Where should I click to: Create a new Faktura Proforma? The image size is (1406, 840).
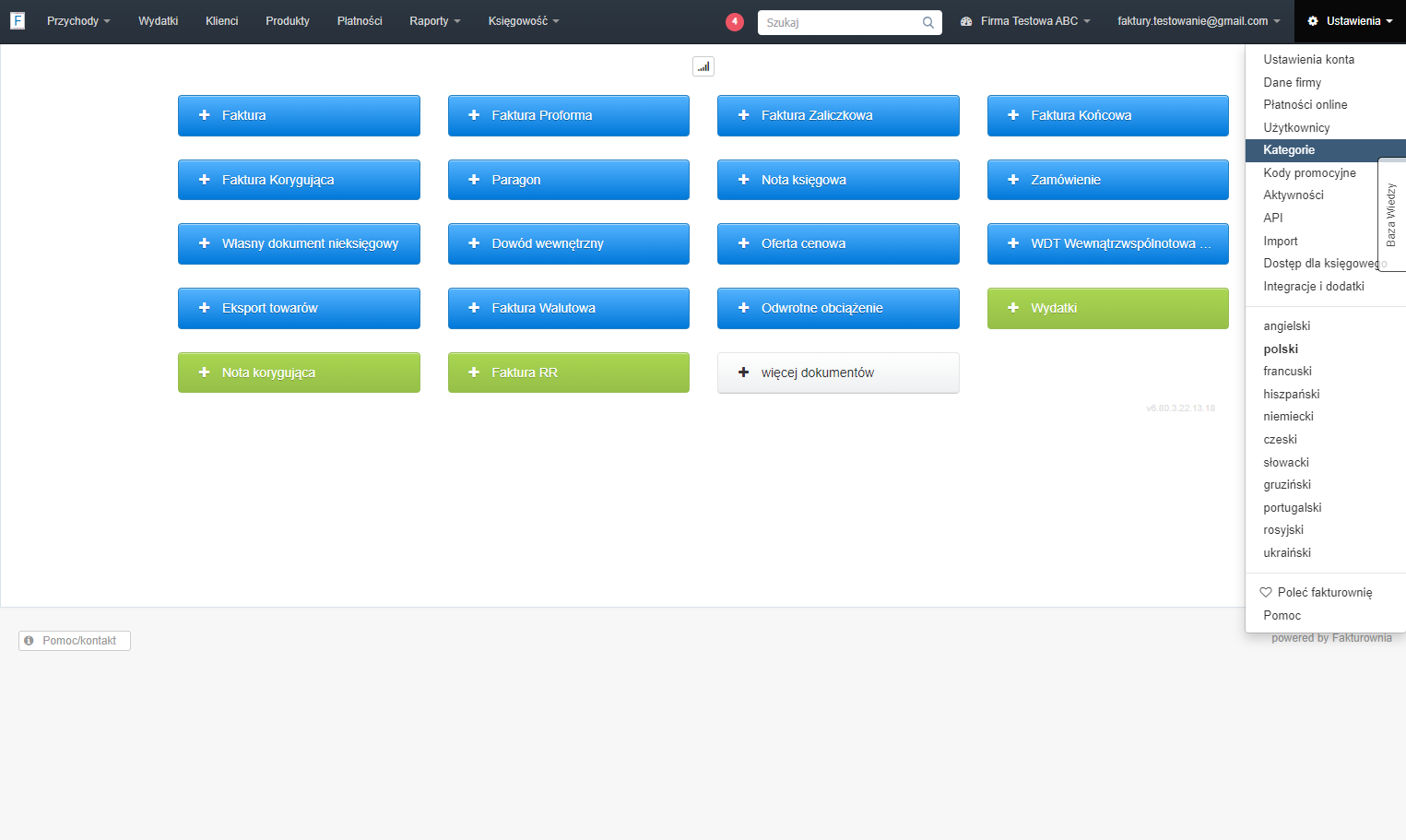[x=569, y=115]
